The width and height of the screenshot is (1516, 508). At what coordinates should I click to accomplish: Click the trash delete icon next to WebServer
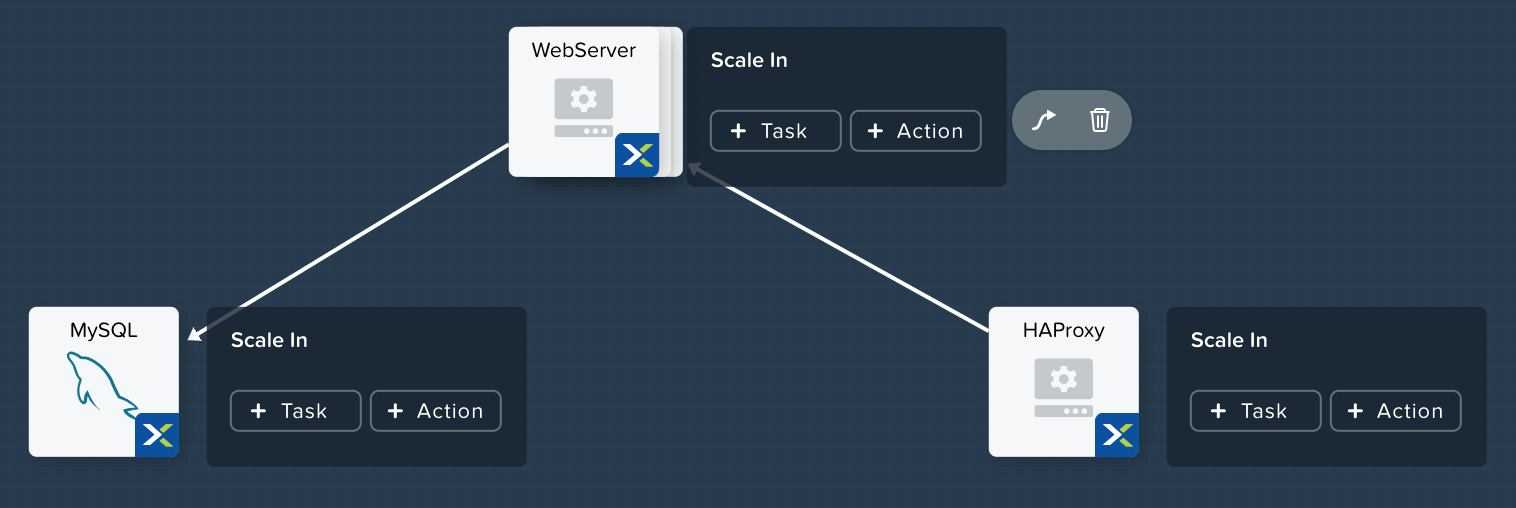1100,121
